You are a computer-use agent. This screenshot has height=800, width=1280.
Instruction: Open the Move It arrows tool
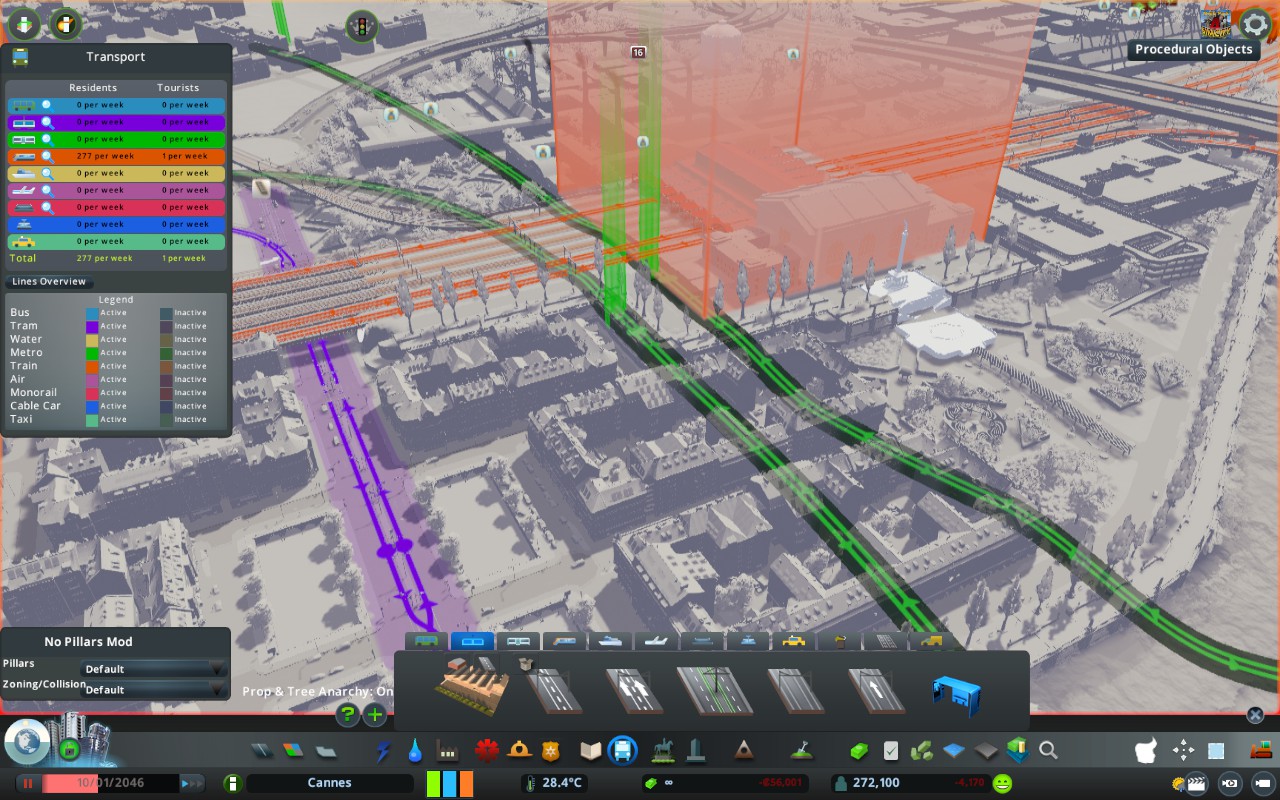tap(1183, 750)
